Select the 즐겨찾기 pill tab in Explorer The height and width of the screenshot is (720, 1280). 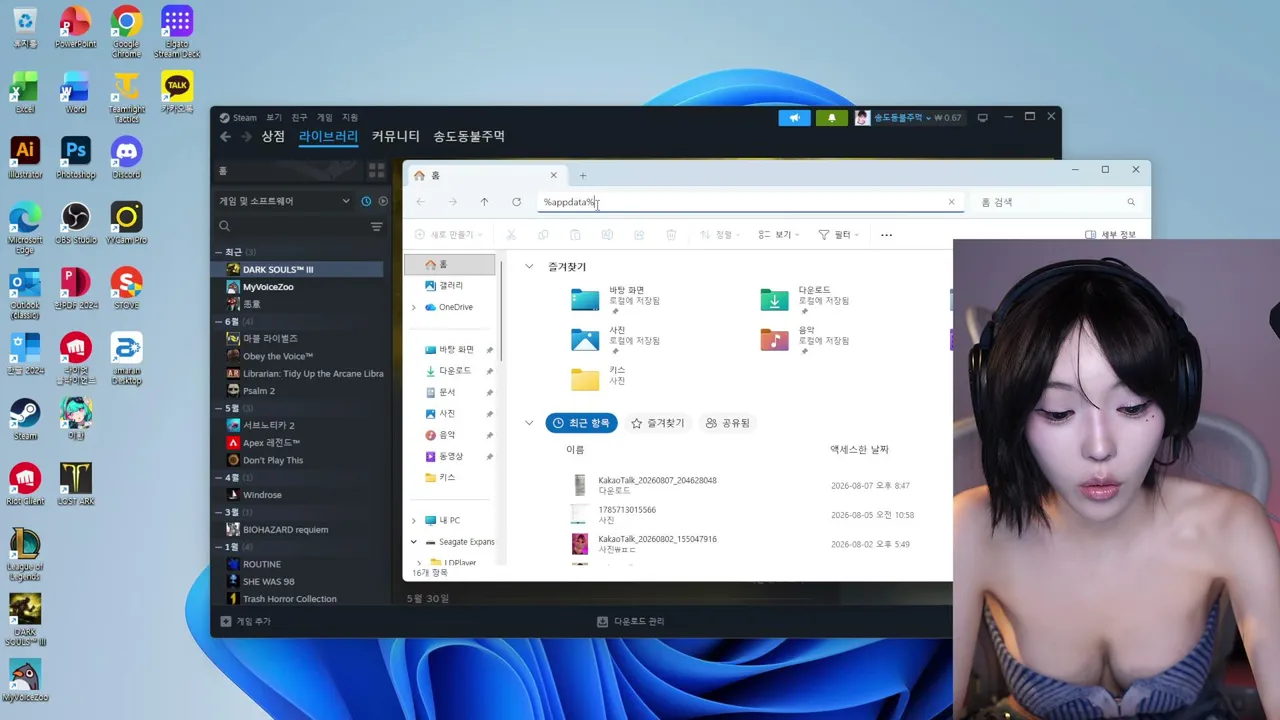[x=657, y=423]
